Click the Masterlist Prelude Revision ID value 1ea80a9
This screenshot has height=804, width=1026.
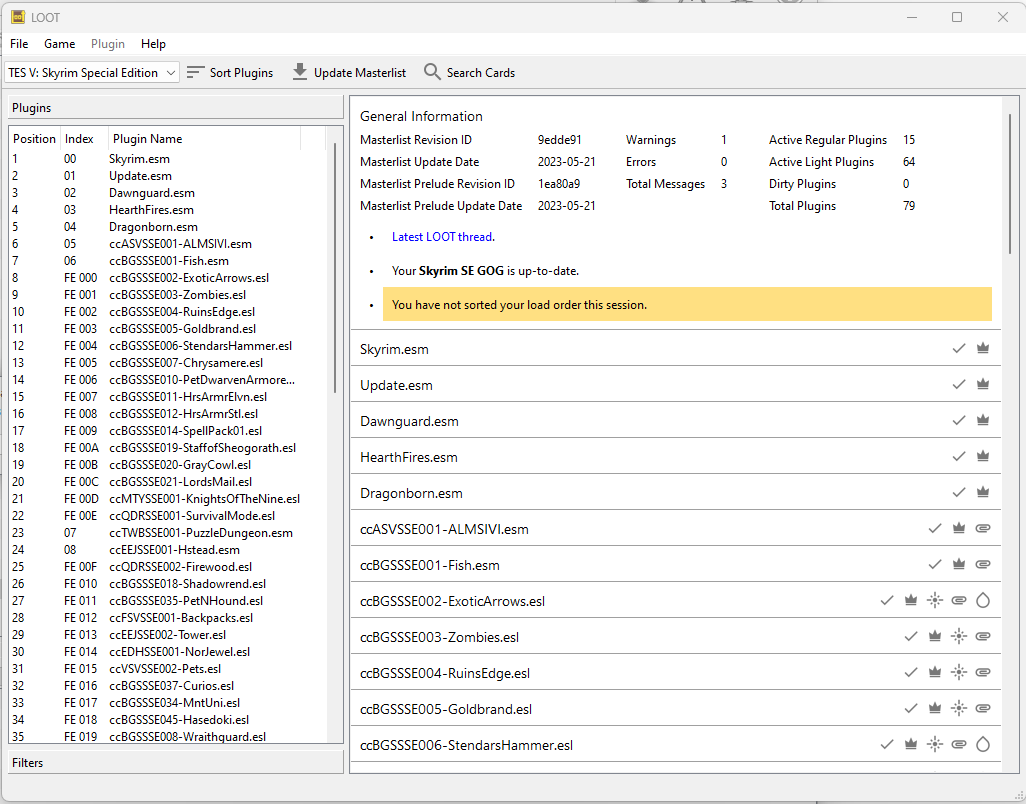559,184
